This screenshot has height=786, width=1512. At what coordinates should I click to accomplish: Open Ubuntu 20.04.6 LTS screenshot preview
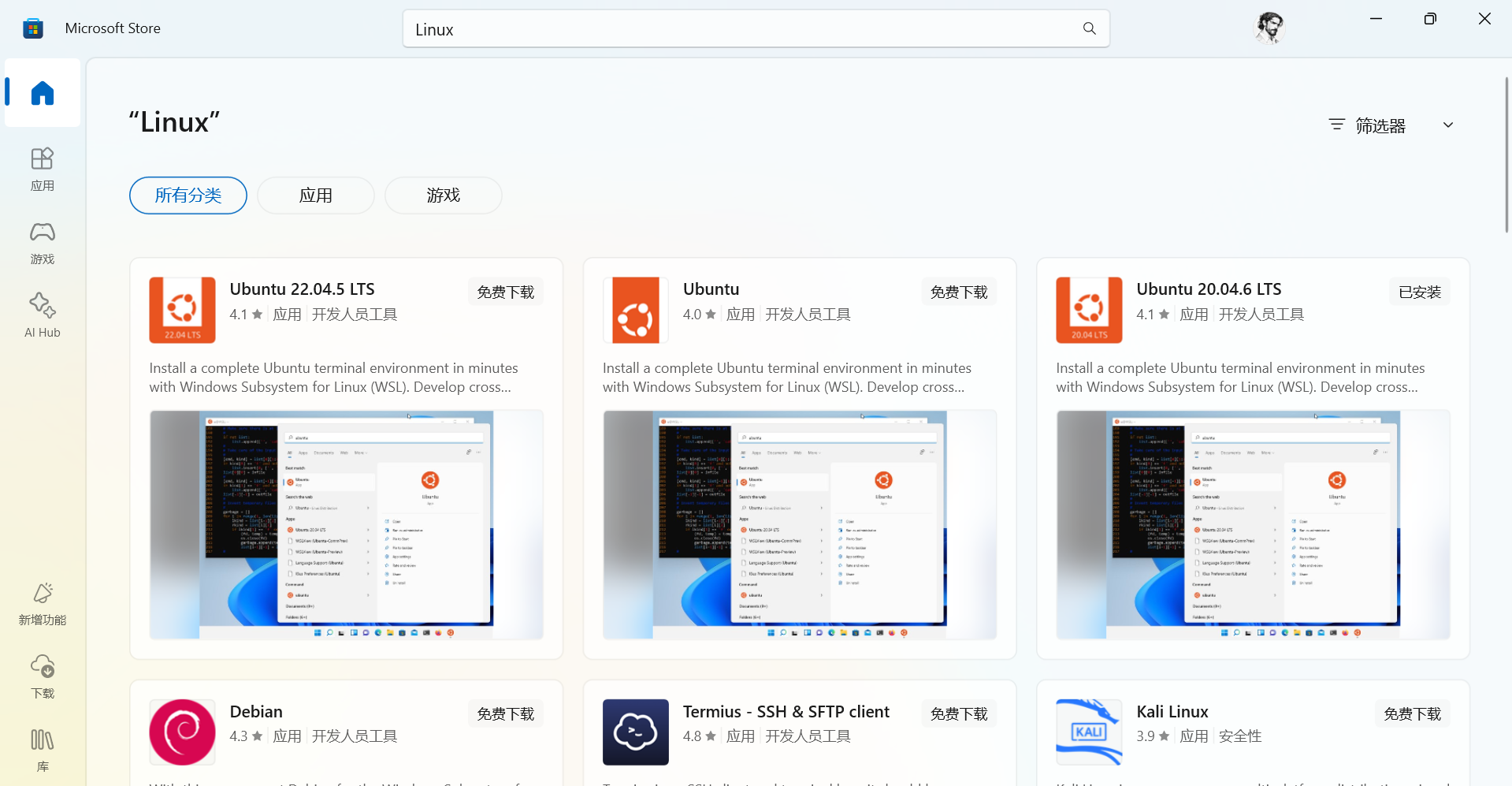coord(1254,524)
